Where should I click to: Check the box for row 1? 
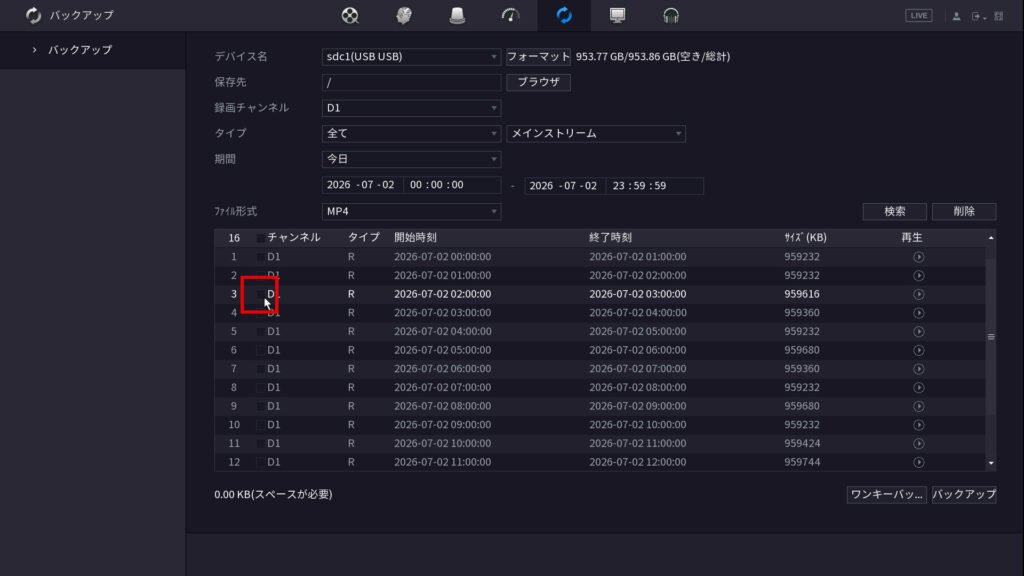click(260, 257)
